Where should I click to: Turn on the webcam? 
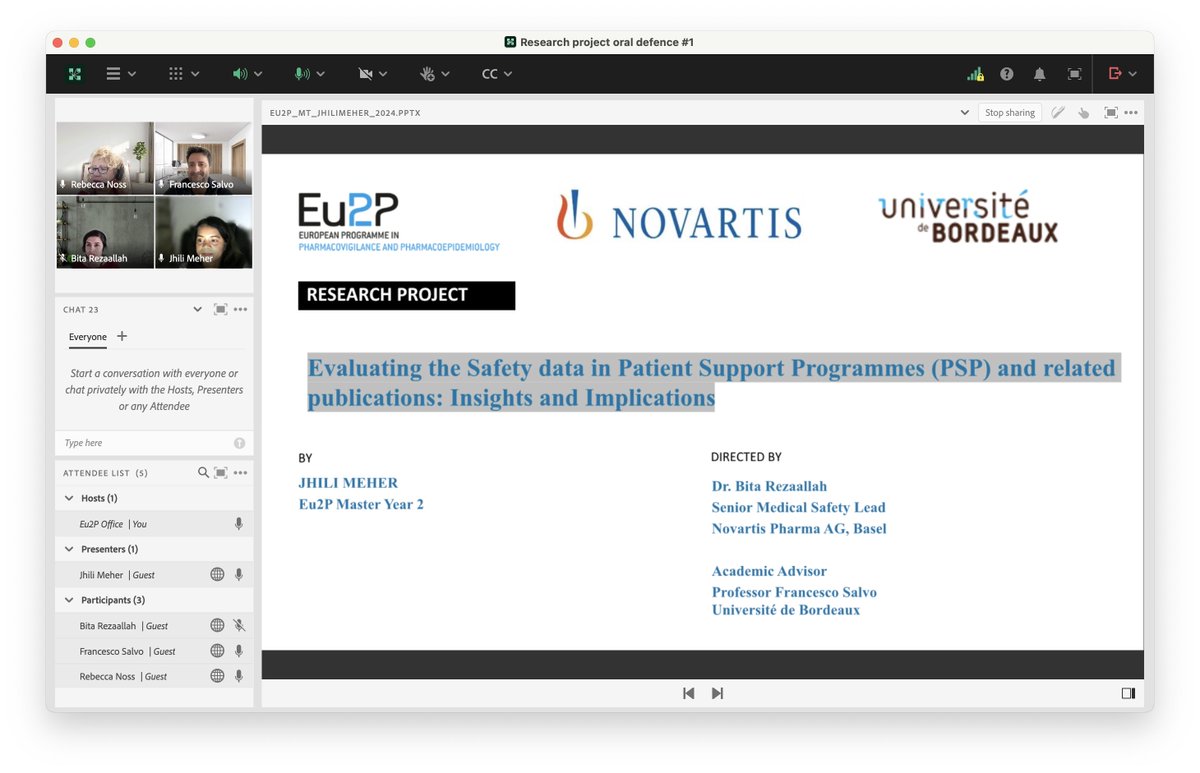click(365, 74)
